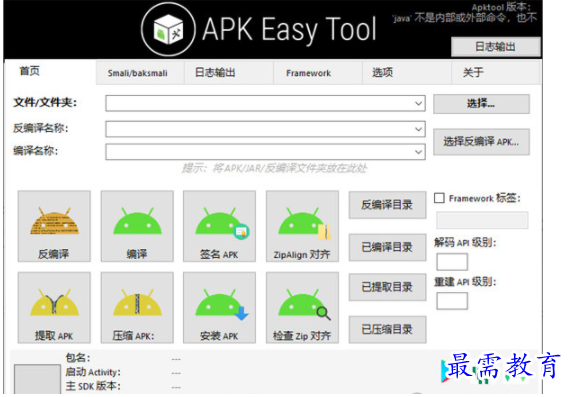Click the 解码 API 级别 input box
Screen dimensions: 569x397
coord(452,262)
